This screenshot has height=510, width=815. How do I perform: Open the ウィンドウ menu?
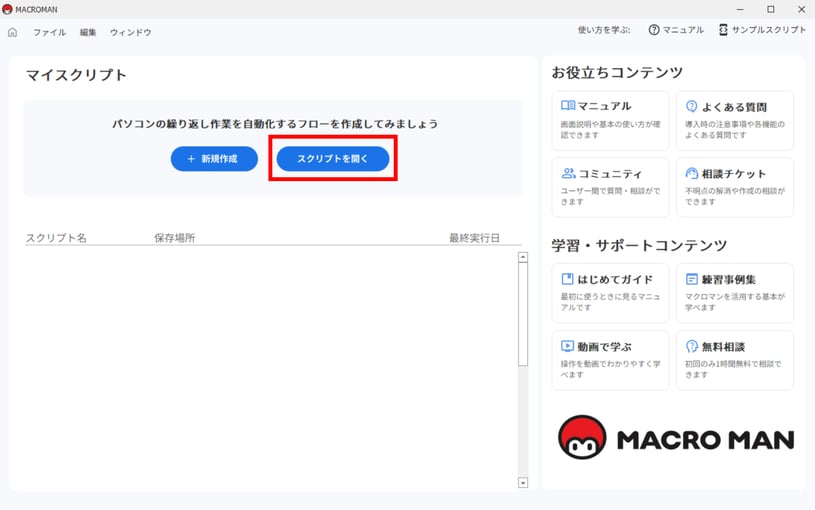[x=131, y=32]
